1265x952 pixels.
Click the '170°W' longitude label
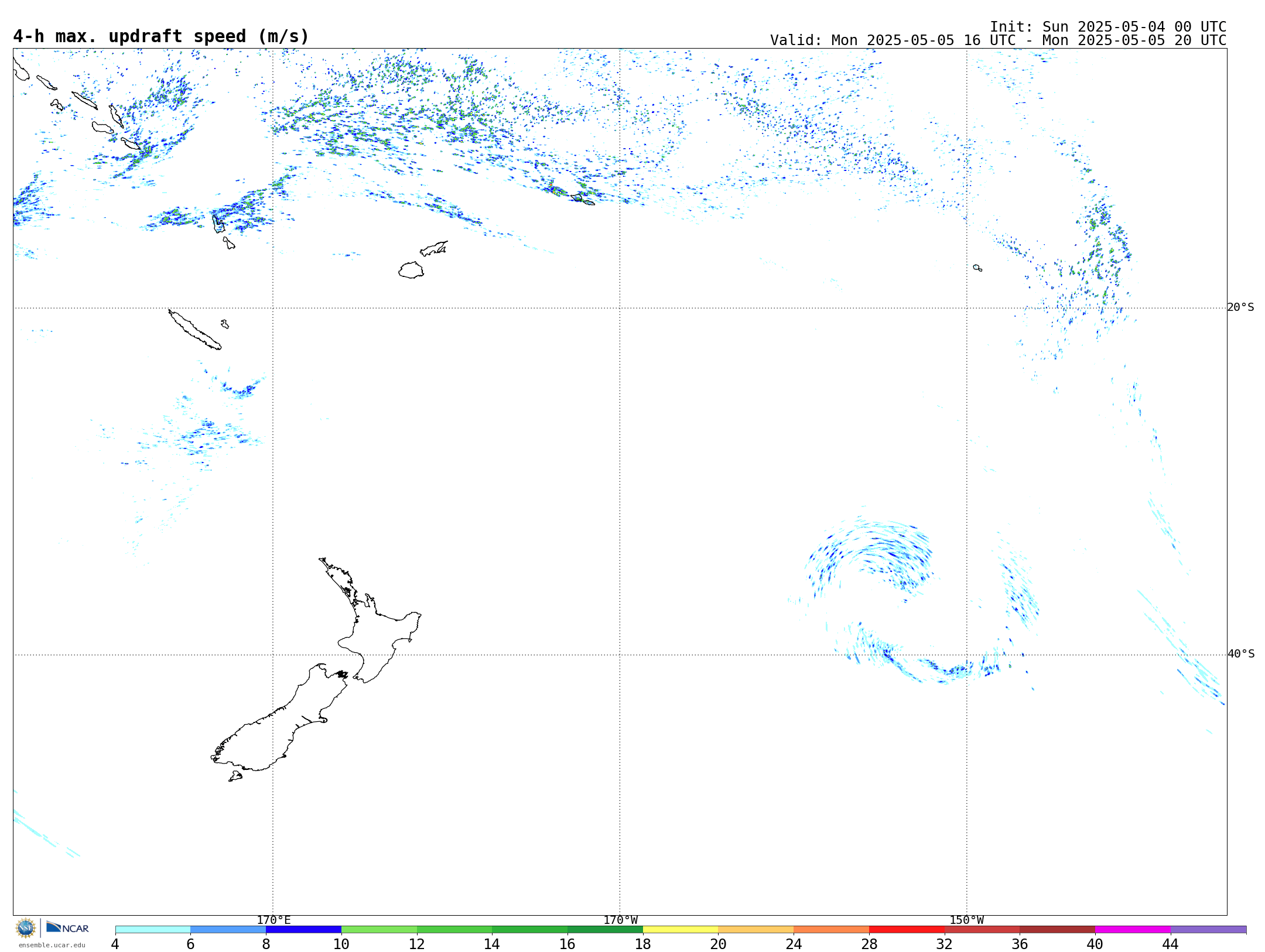(x=620, y=920)
